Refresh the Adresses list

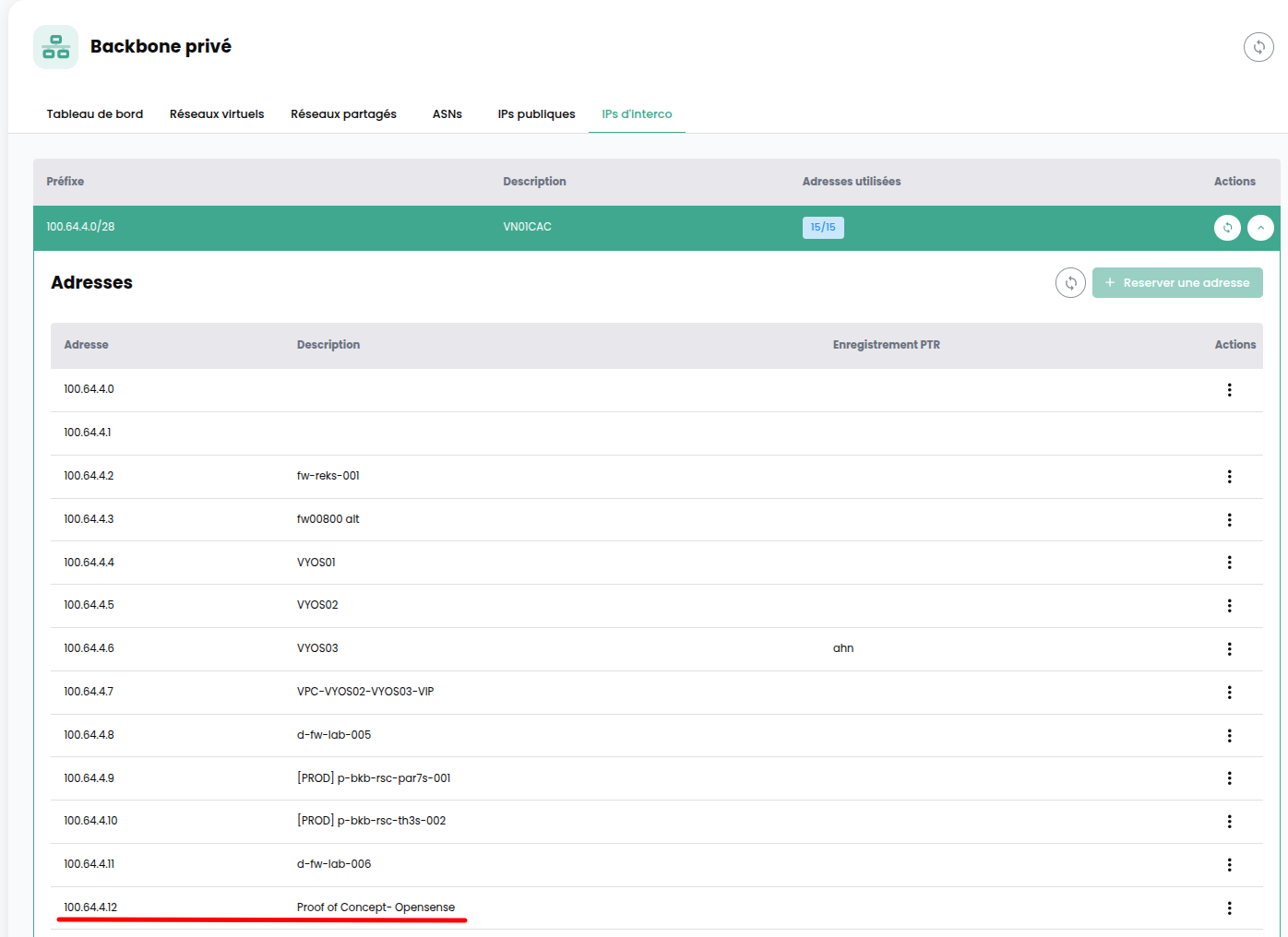pos(1070,283)
